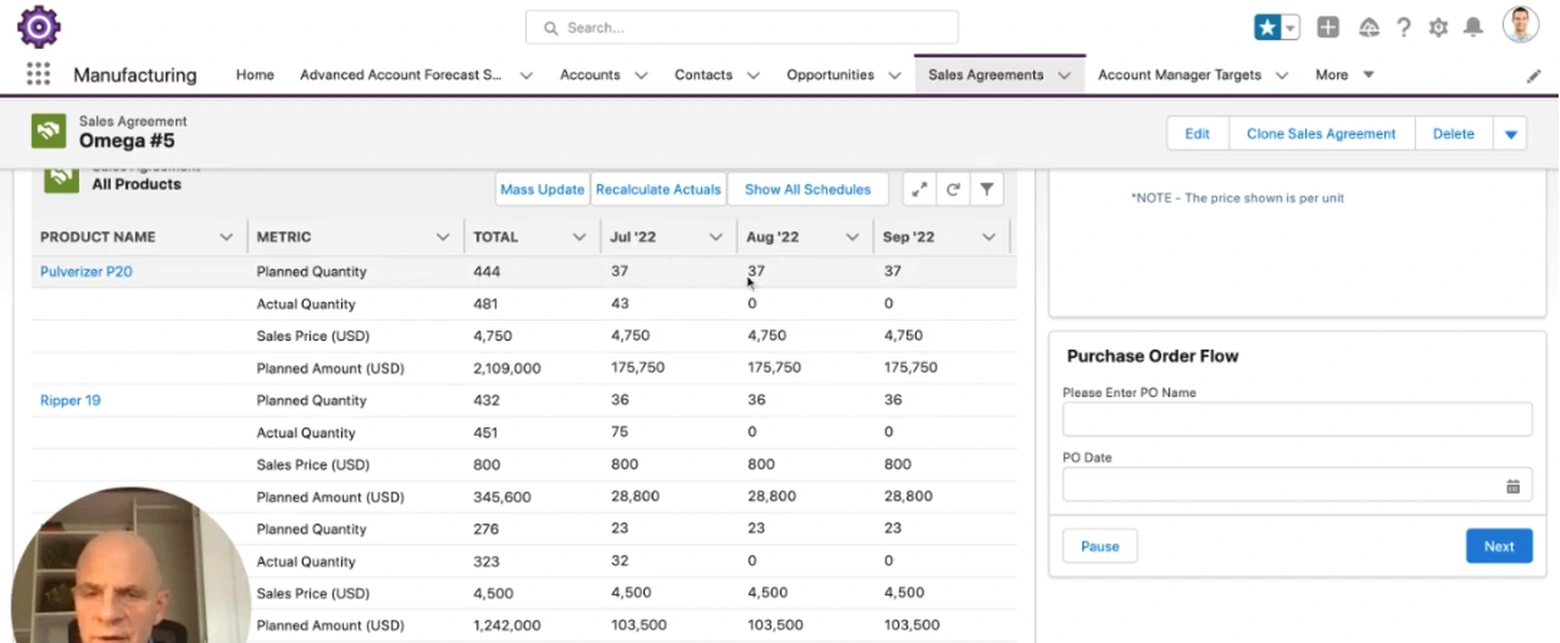Click the Recalculate Actuals button
Image resolution: width=1560 pixels, height=643 pixels.
pos(658,189)
